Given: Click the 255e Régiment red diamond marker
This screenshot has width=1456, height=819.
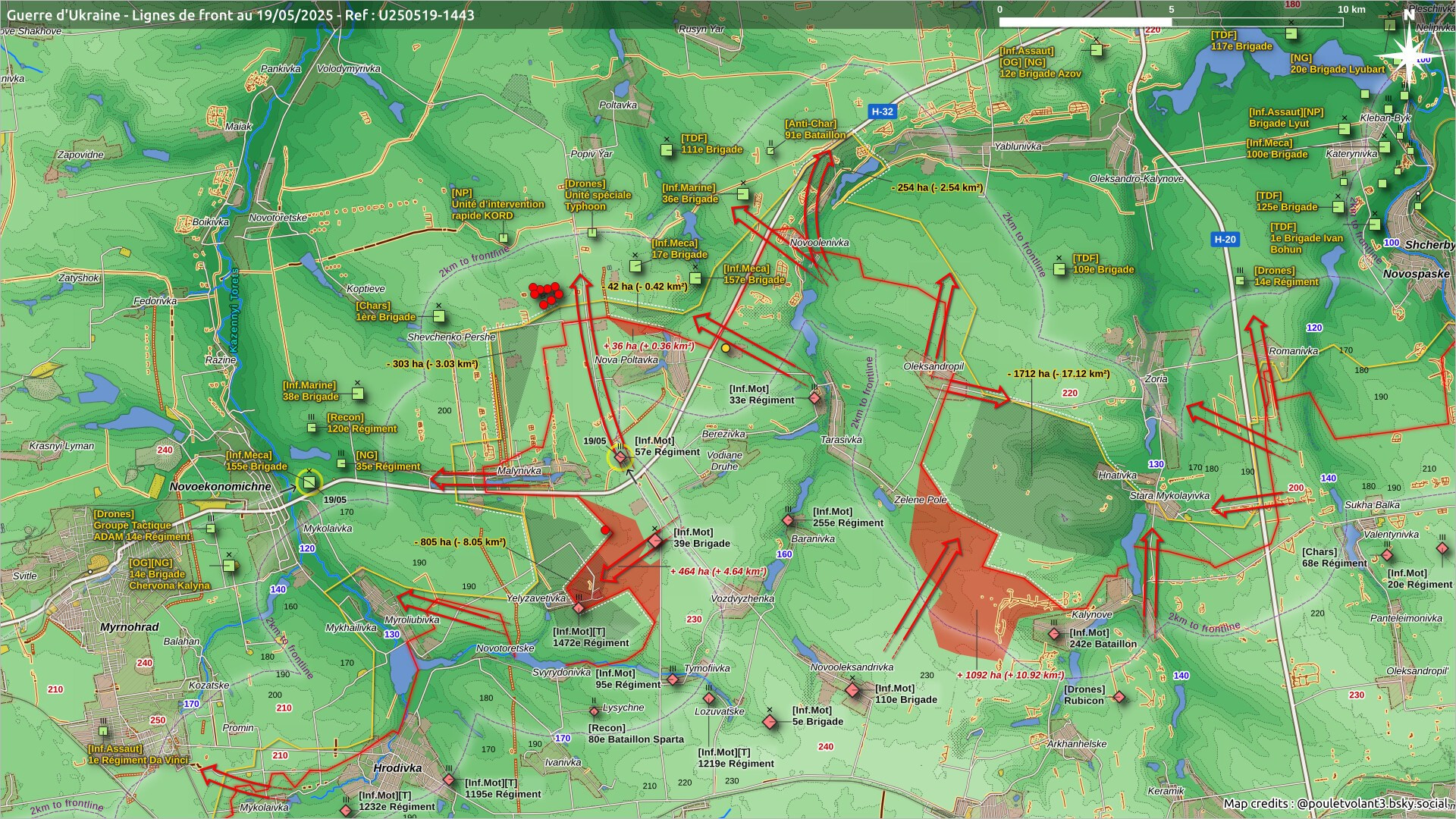Looking at the screenshot, I should point(789,520).
